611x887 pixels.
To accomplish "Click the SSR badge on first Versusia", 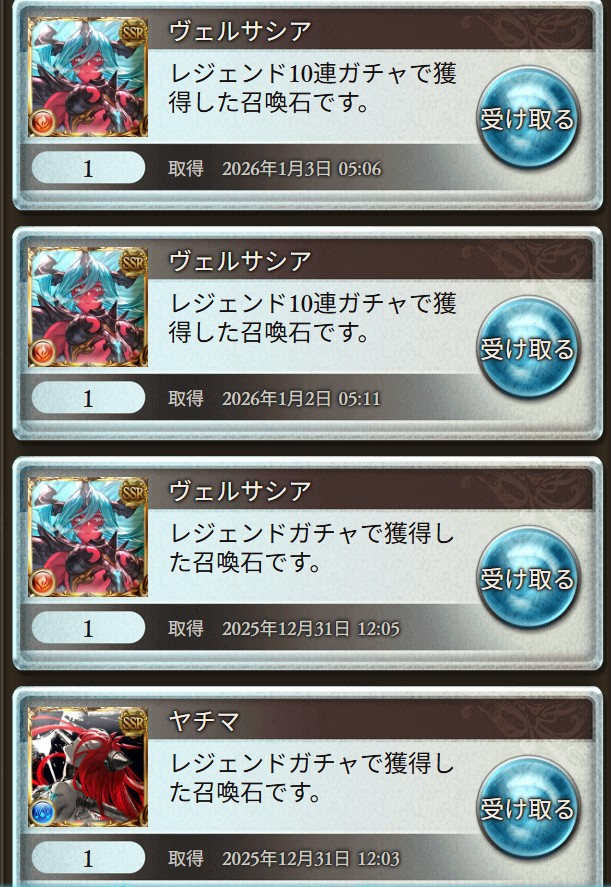I will tap(133, 33).
